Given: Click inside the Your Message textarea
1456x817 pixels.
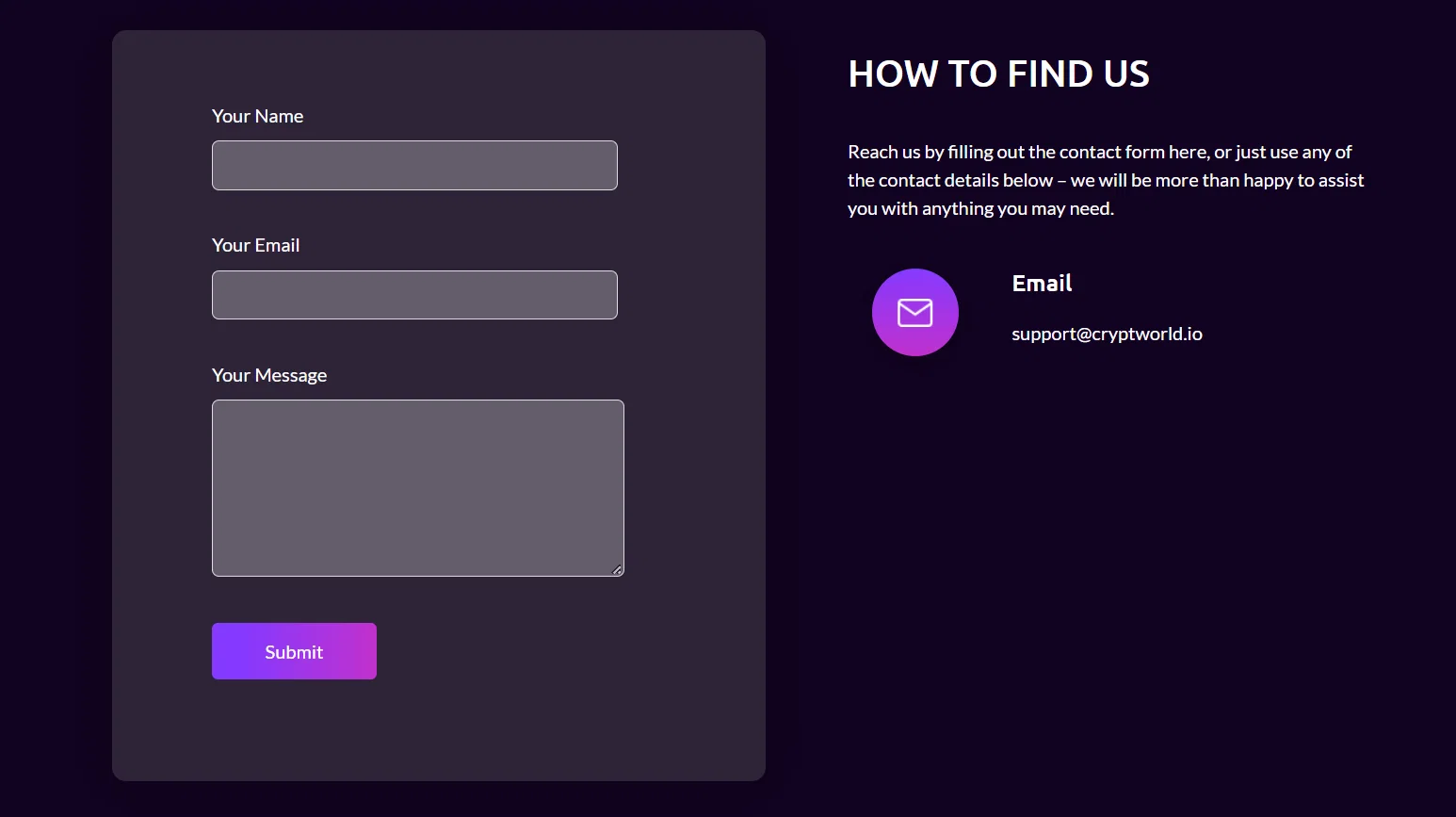Looking at the screenshot, I should [x=418, y=488].
